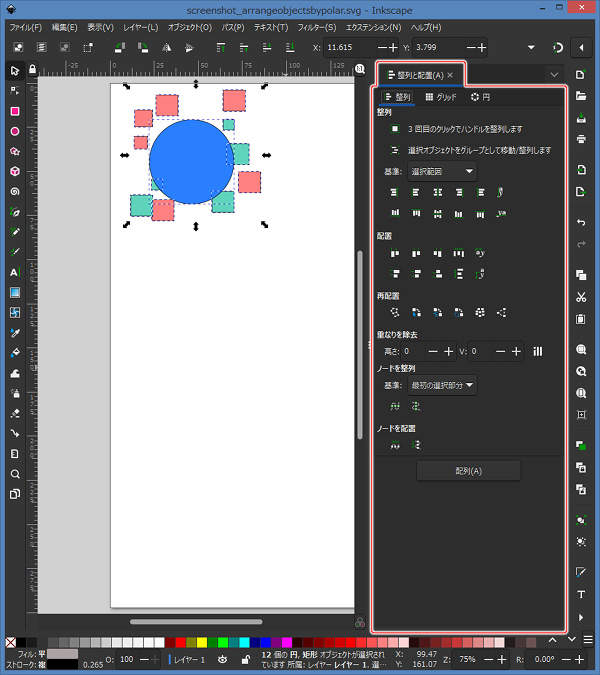The image size is (600, 675).
Task: Toggle move/align selection as group option
Action: 395,150
